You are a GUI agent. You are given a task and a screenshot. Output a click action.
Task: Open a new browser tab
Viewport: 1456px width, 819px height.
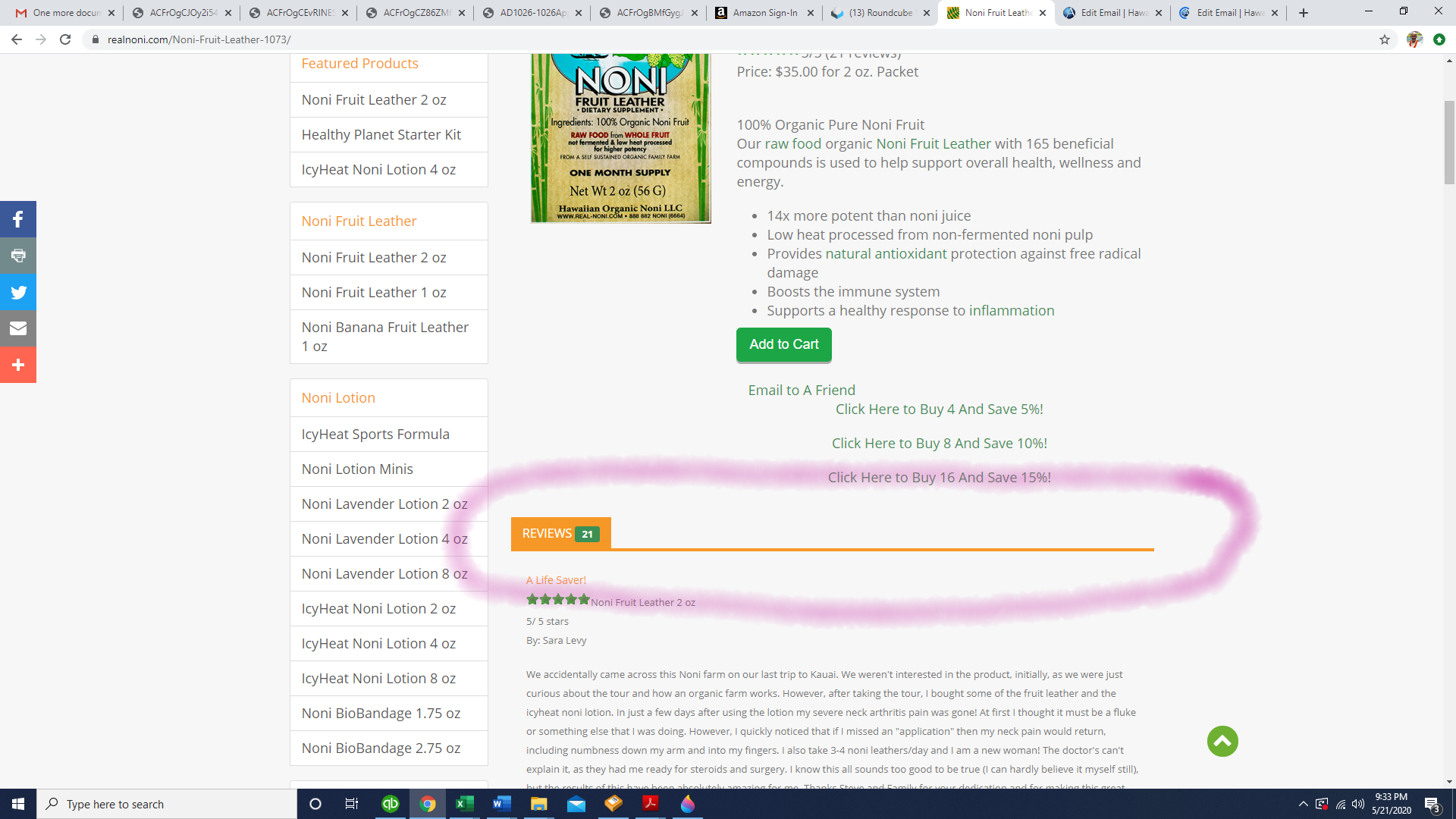(x=1304, y=13)
